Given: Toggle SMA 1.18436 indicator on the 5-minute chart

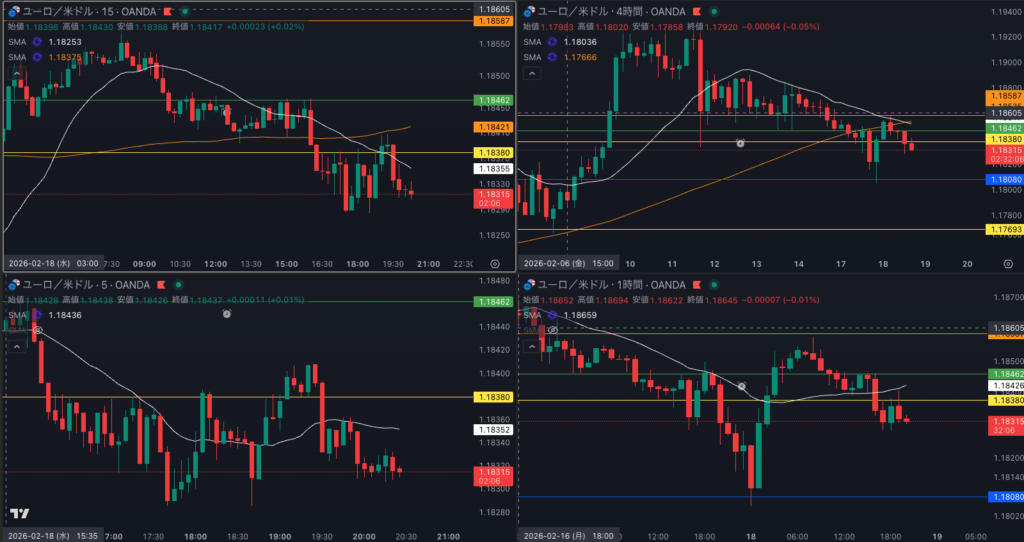Looking at the screenshot, I should 38,315.
